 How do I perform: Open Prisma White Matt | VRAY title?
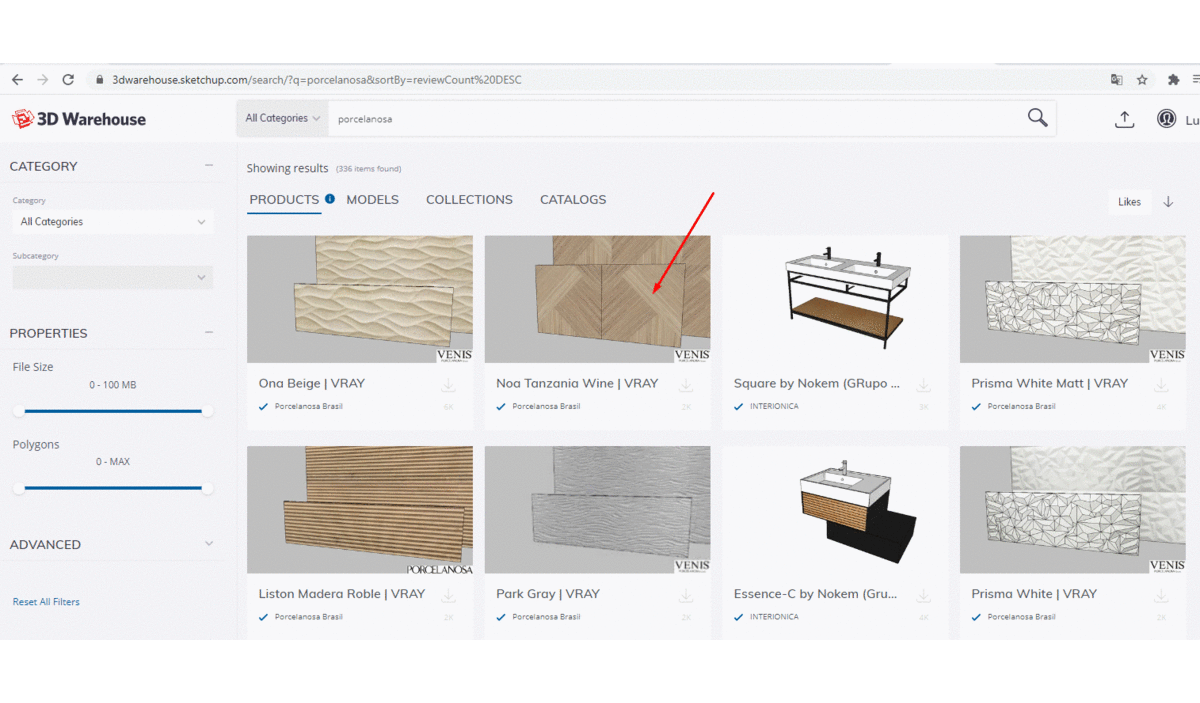pos(1050,383)
